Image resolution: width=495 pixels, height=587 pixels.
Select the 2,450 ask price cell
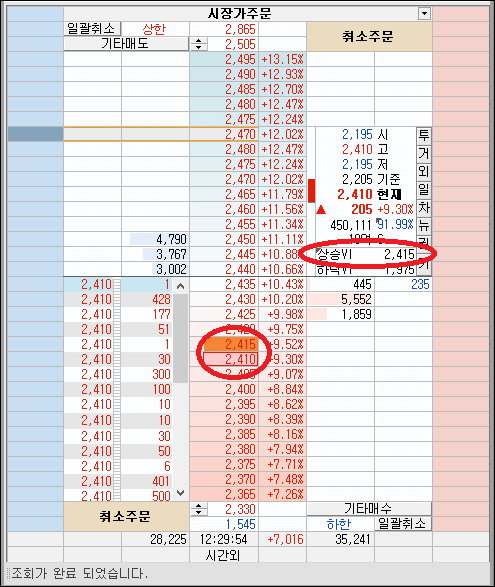click(x=224, y=239)
